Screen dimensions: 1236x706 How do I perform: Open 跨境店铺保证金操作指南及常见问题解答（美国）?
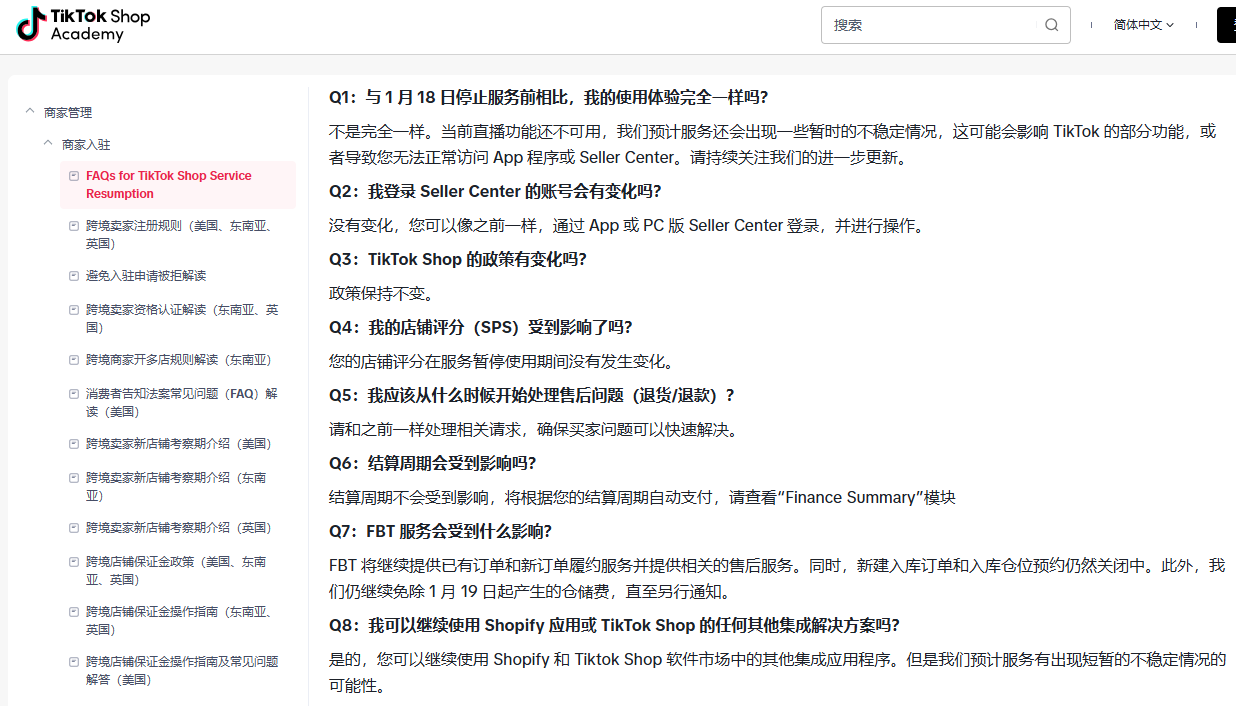(x=181, y=670)
